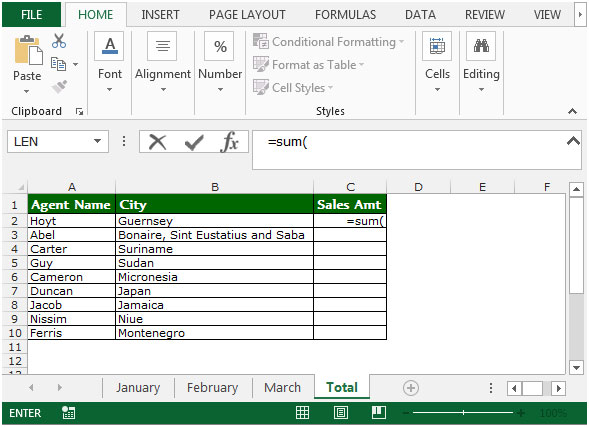589x427 pixels.
Task: Open the Format as Table dropdown
Action: tap(309, 65)
